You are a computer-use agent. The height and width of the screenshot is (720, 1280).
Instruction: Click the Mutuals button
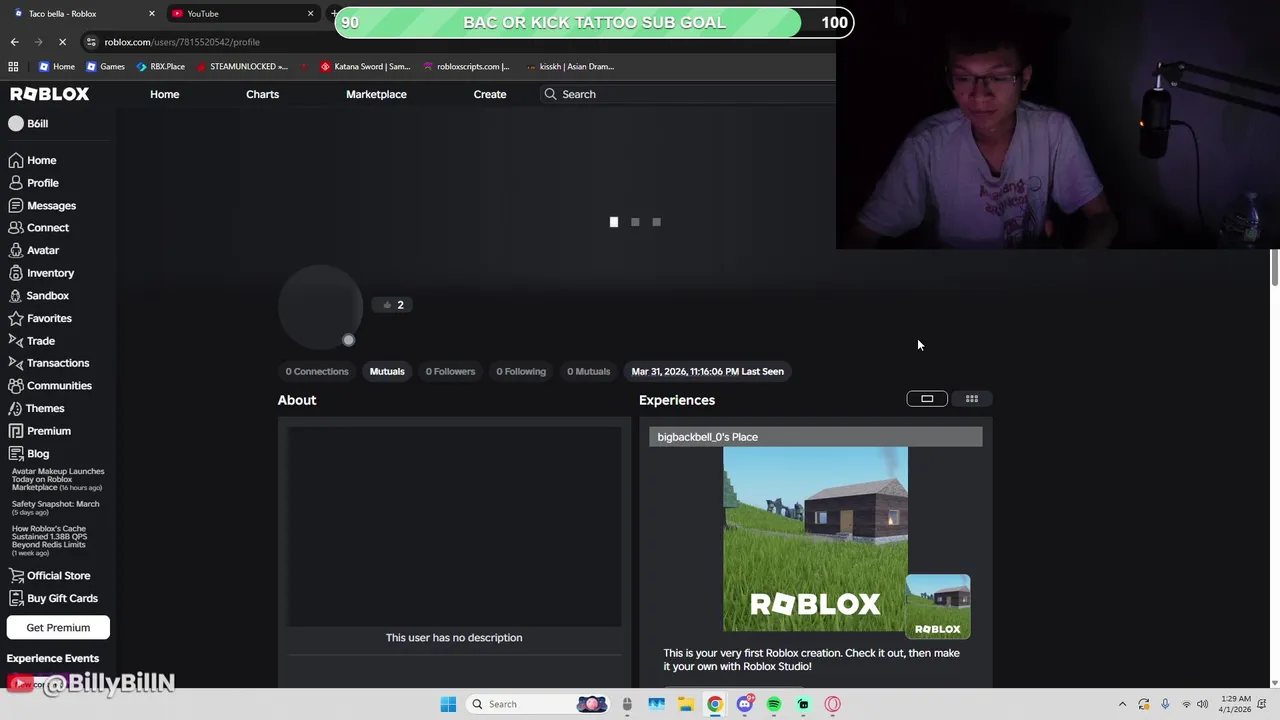click(x=387, y=371)
